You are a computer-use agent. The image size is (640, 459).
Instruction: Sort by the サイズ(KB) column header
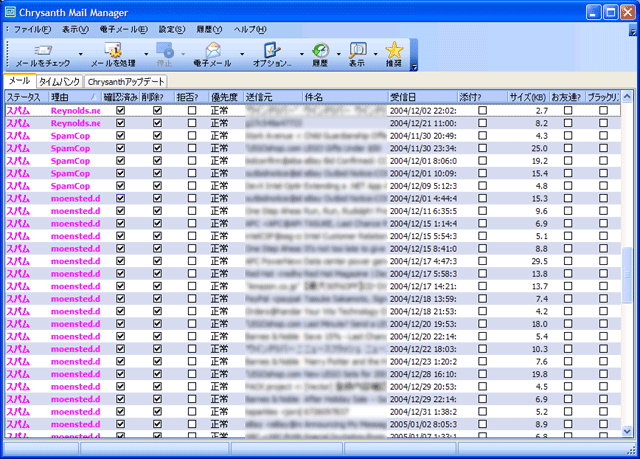click(x=528, y=97)
